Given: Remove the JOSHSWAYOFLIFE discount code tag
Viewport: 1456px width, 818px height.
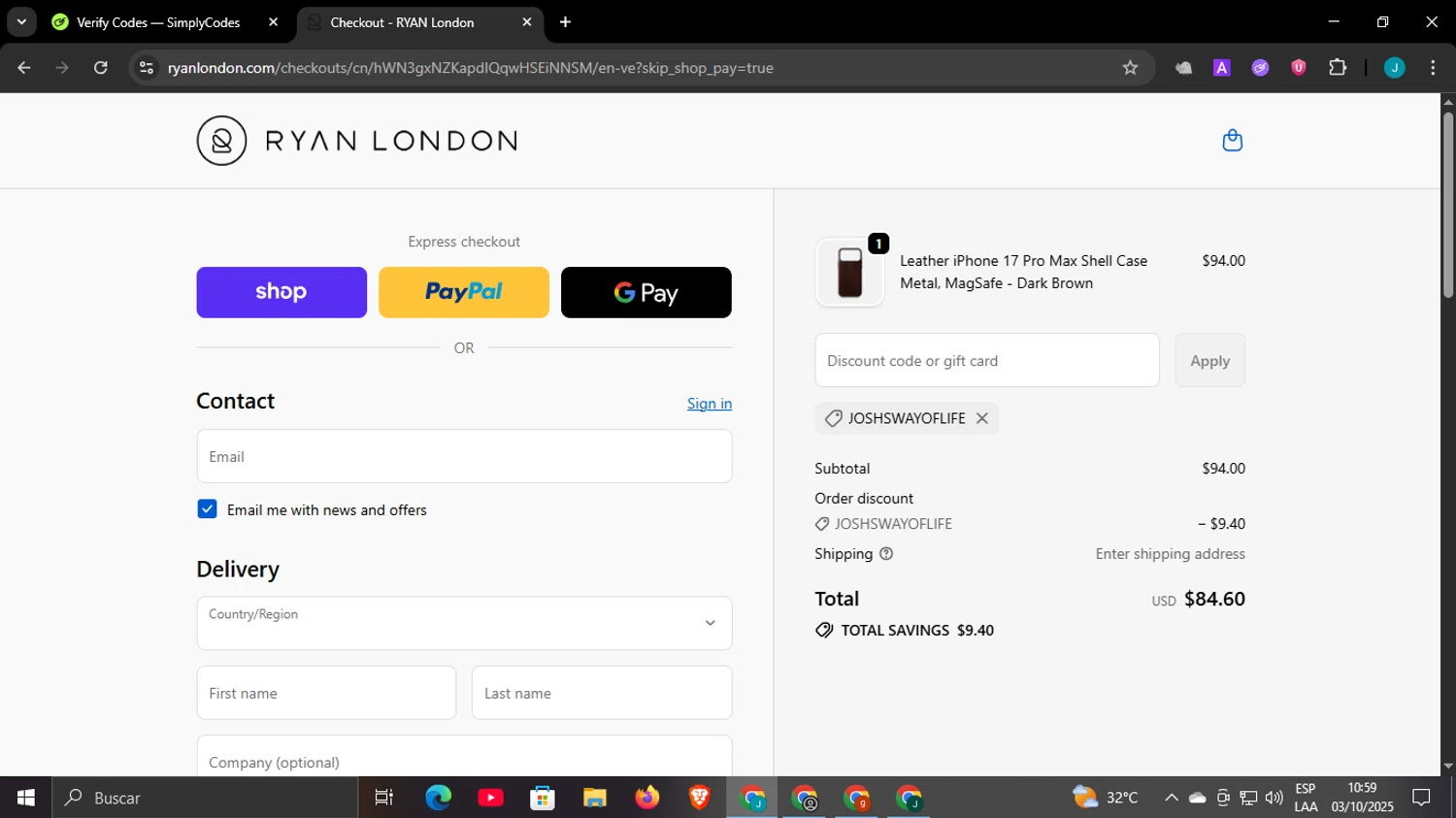Looking at the screenshot, I should coord(982,418).
